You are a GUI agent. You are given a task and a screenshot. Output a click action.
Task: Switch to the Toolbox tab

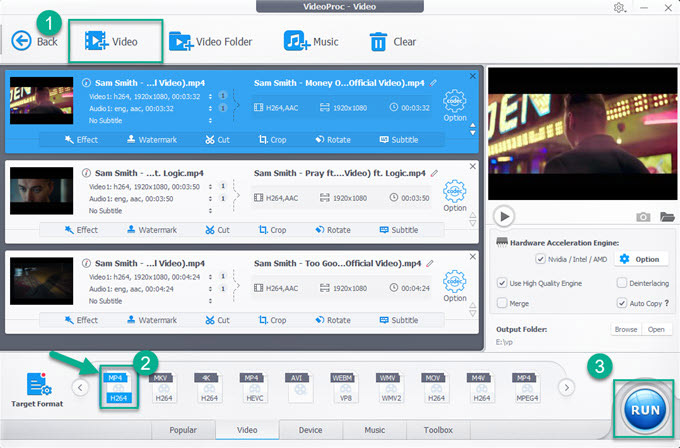(x=438, y=430)
